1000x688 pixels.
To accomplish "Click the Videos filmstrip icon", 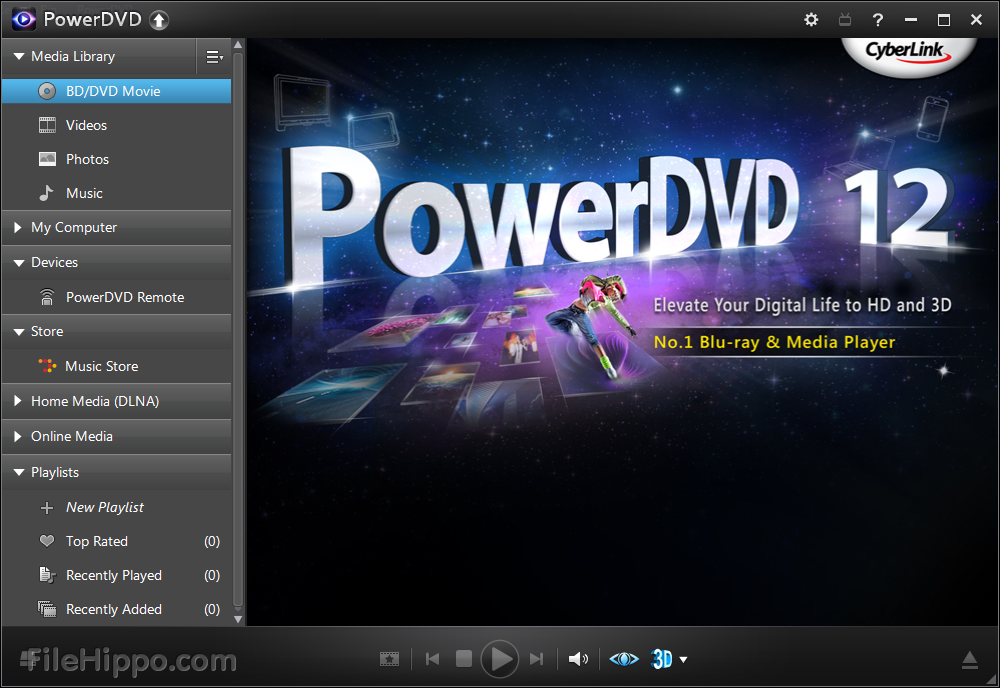I will (47, 125).
